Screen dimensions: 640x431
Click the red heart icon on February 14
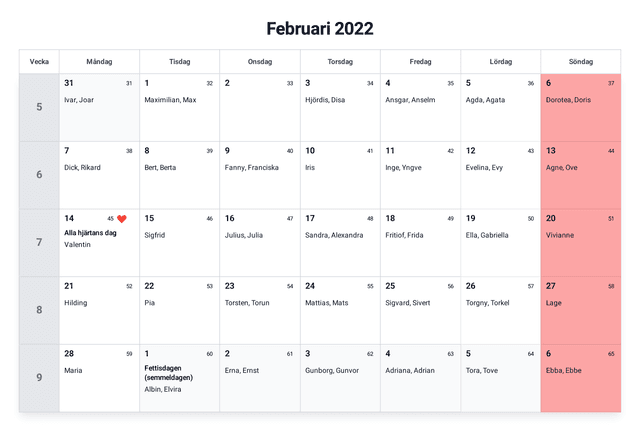(x=122, y=219)
